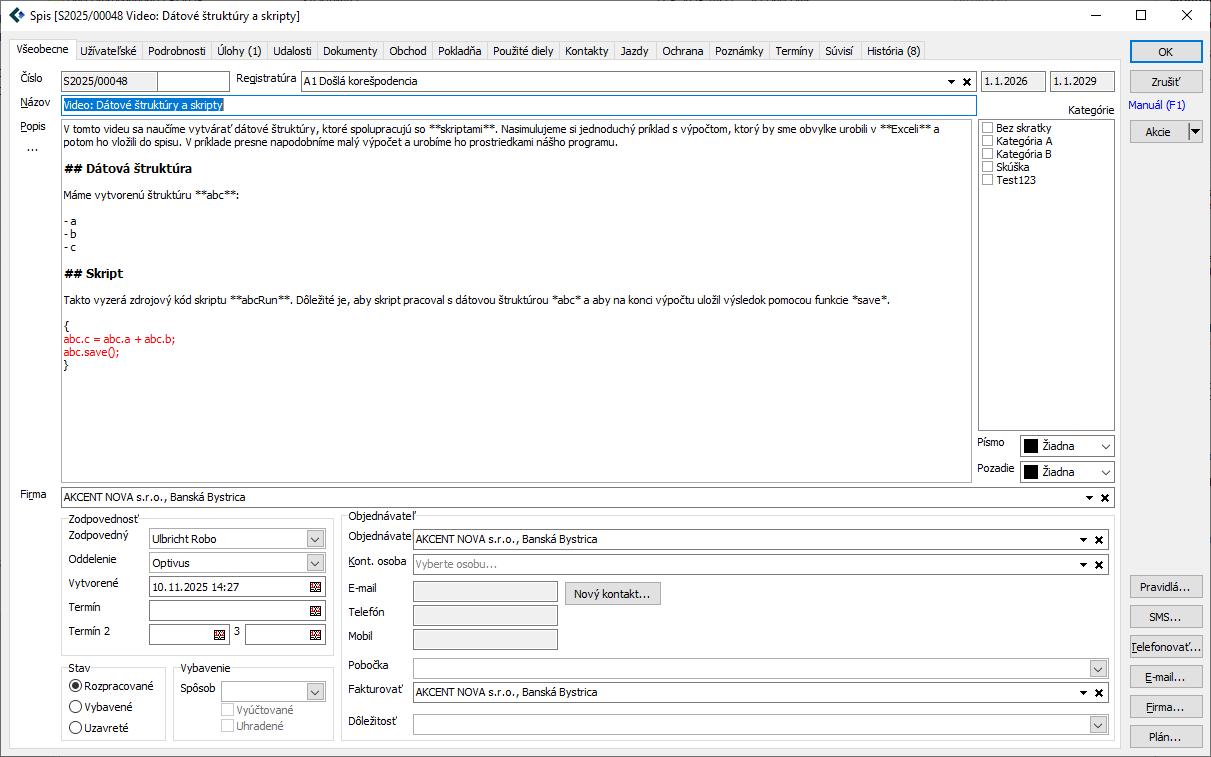Open the calendar picker for Vytvorené date

[x=316, y=587]
